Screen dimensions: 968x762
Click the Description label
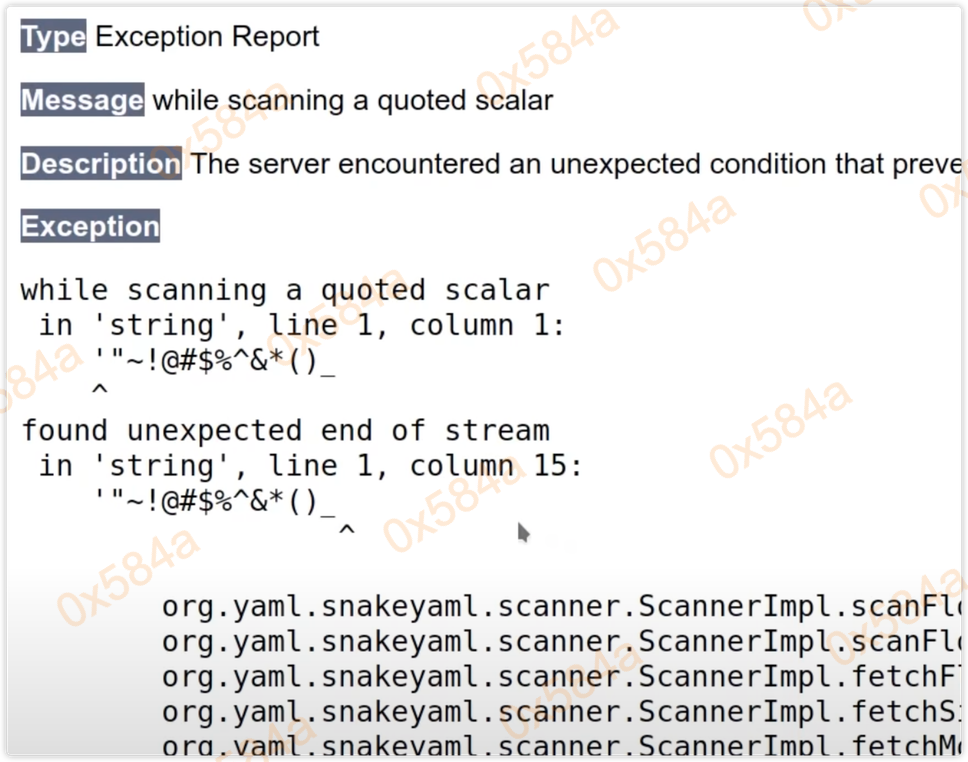[x=100, y=164]
